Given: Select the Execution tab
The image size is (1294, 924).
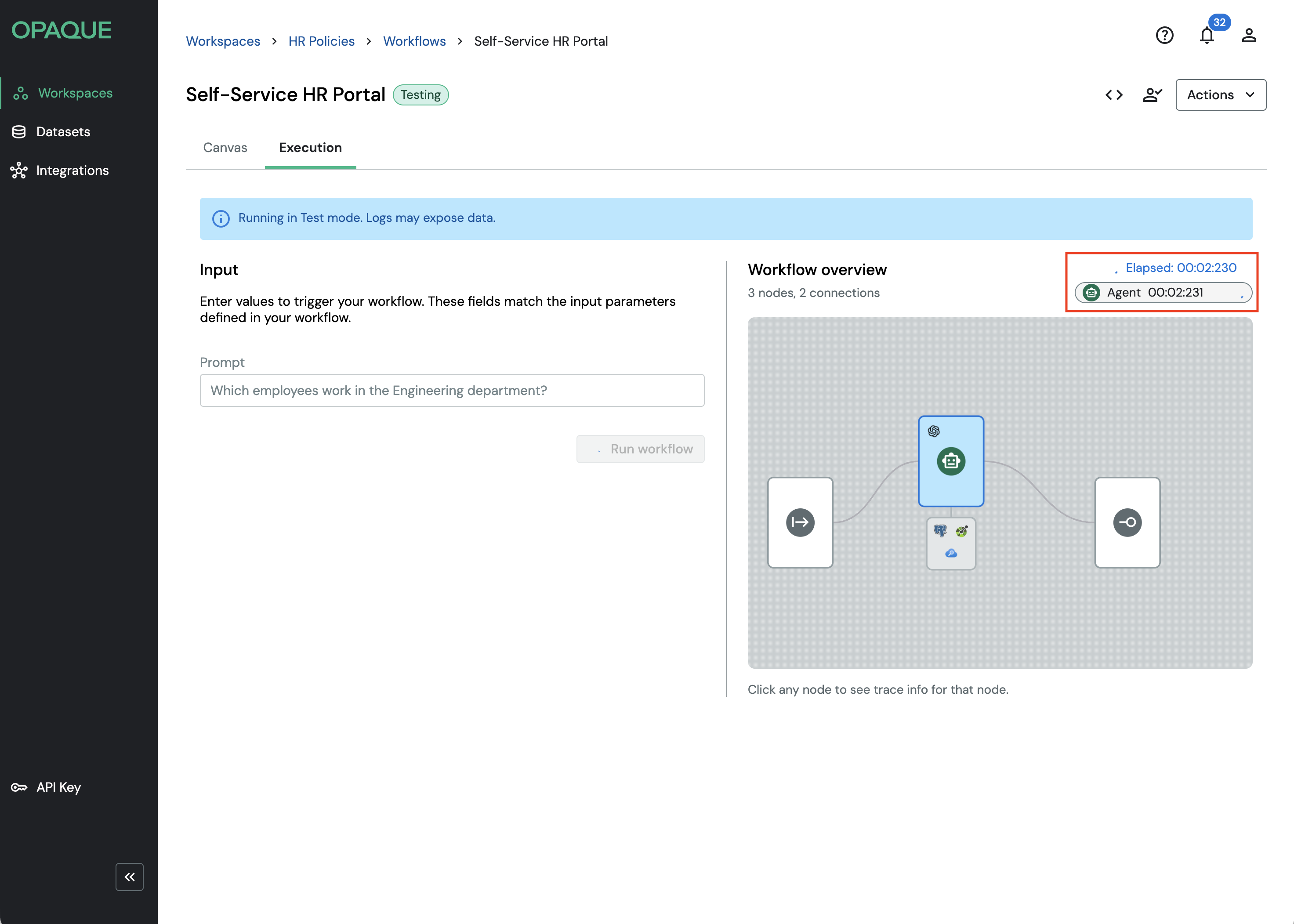Looking at the screenshot, I should pos(310,147).
